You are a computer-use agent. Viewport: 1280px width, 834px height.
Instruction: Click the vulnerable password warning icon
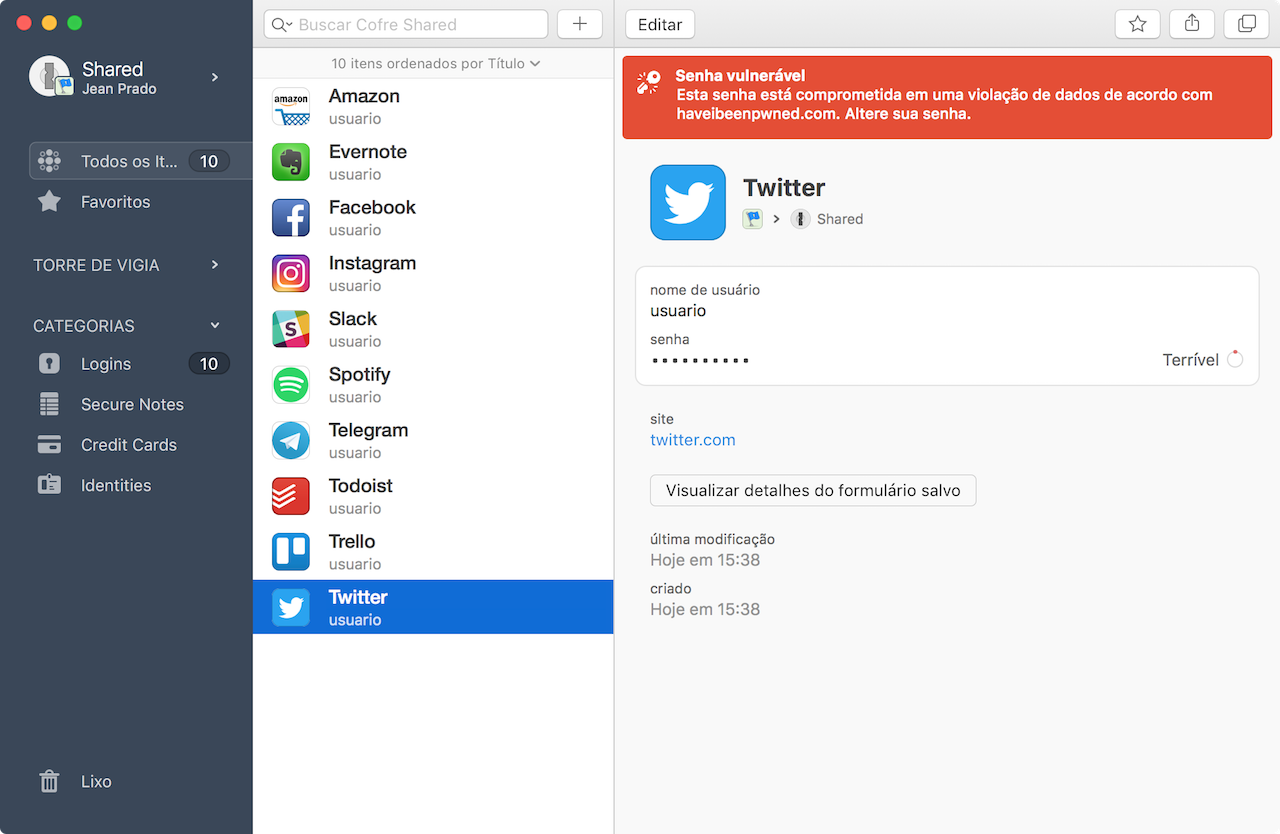tap(649, 82)
